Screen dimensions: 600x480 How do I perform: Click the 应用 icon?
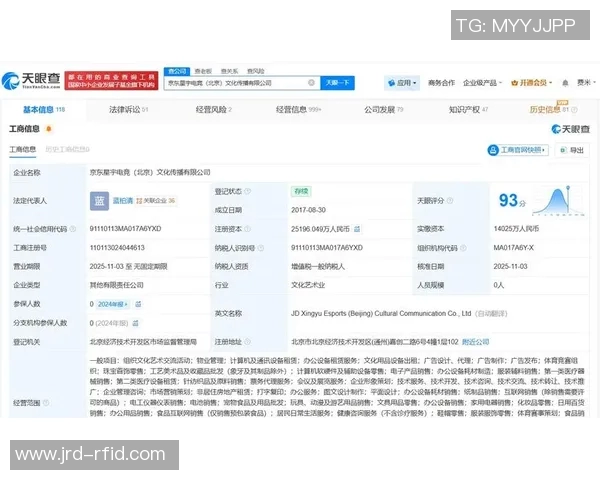click(391, 83)
